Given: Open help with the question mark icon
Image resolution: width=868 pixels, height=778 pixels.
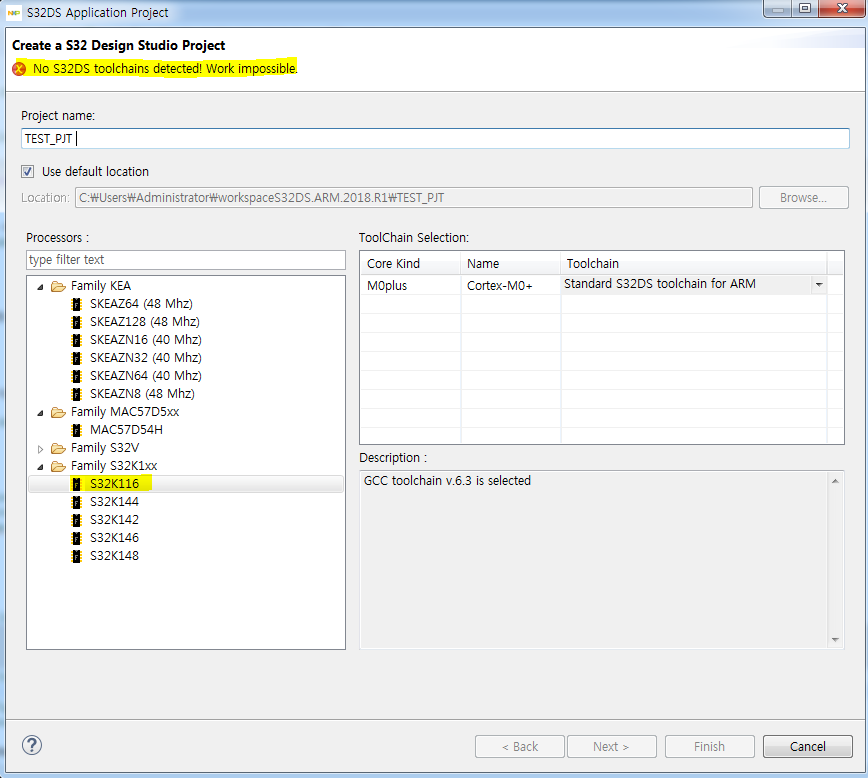Looking at the screenshot, I should [x=32, y=745].
